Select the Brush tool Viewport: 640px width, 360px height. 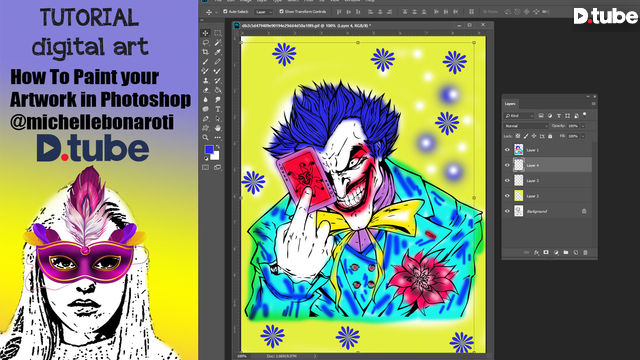coord(205,62)
